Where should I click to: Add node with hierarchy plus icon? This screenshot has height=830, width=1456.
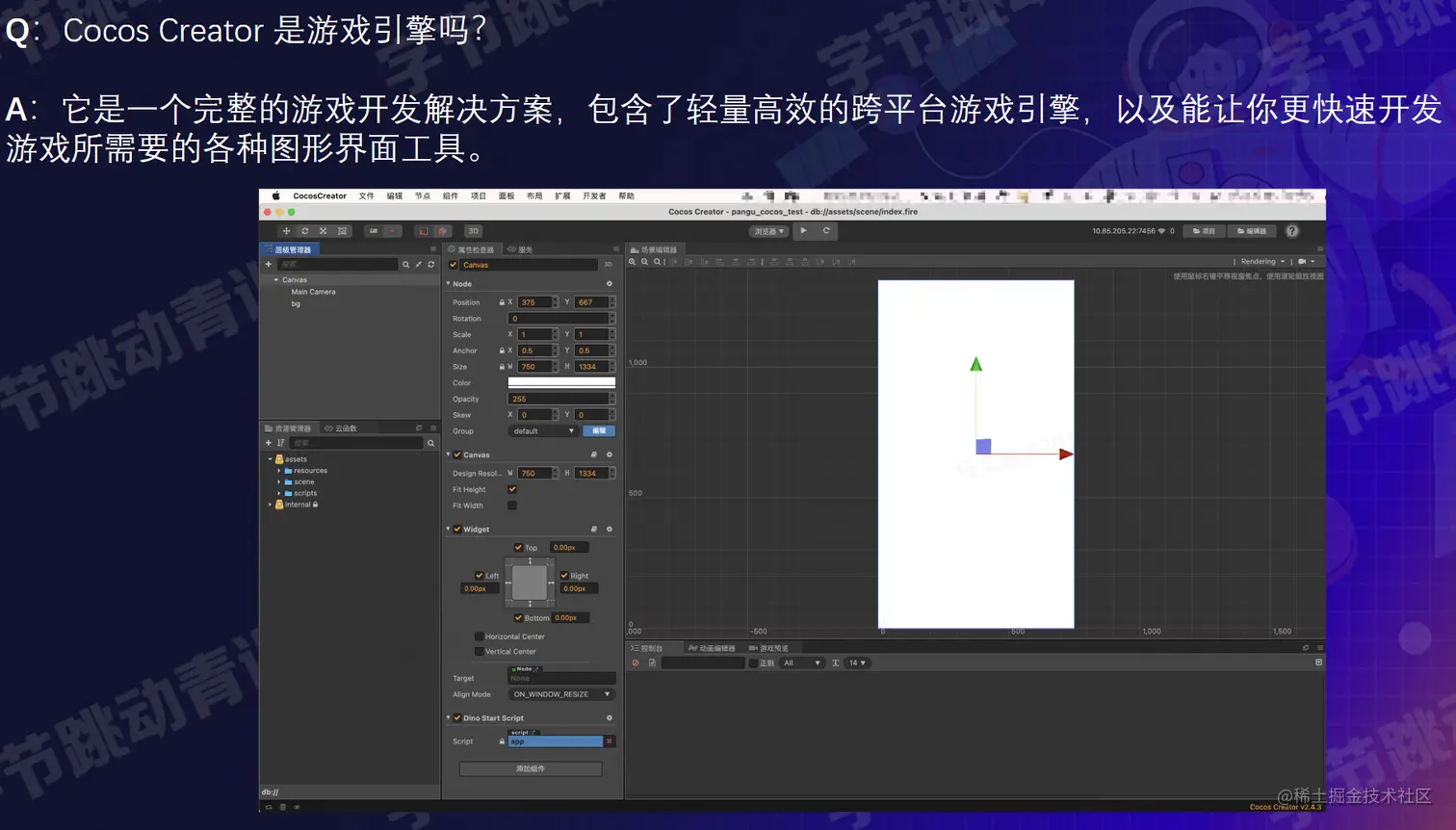pos(269,264)
